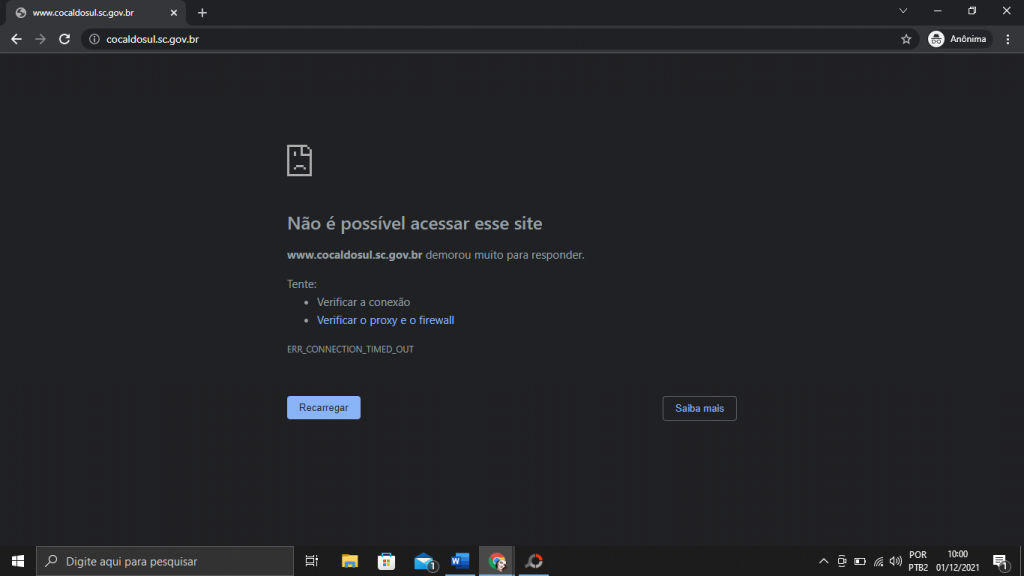Open the network Wi-Fi tray icon
Screen dimensions: 1024x576
(x=878, y=561)
